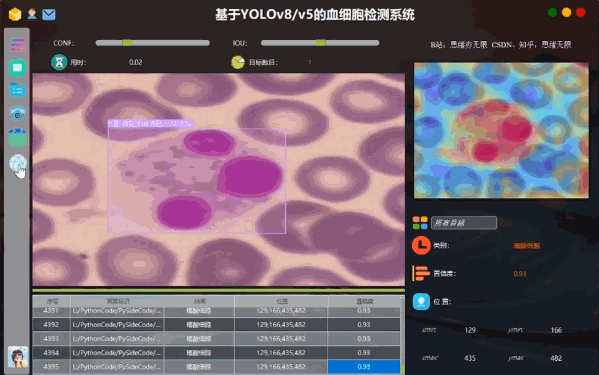Click the hourglass elapsed-time icon

tap(59, 62)
